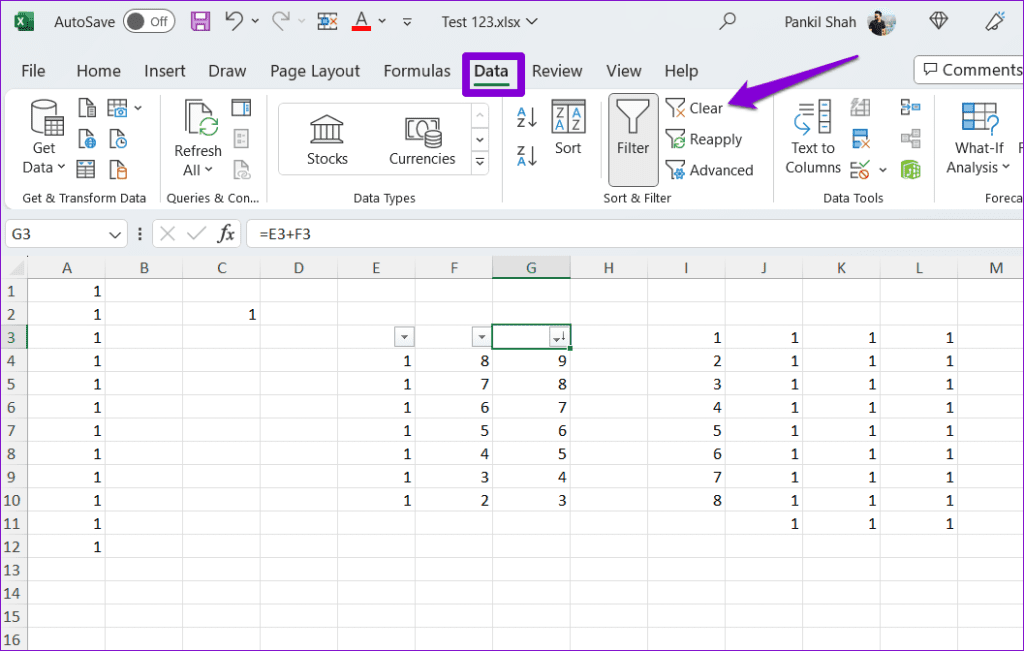1024x651 pixels.
Task: Switch to the Page Layout tab
Action: point(315,71)
